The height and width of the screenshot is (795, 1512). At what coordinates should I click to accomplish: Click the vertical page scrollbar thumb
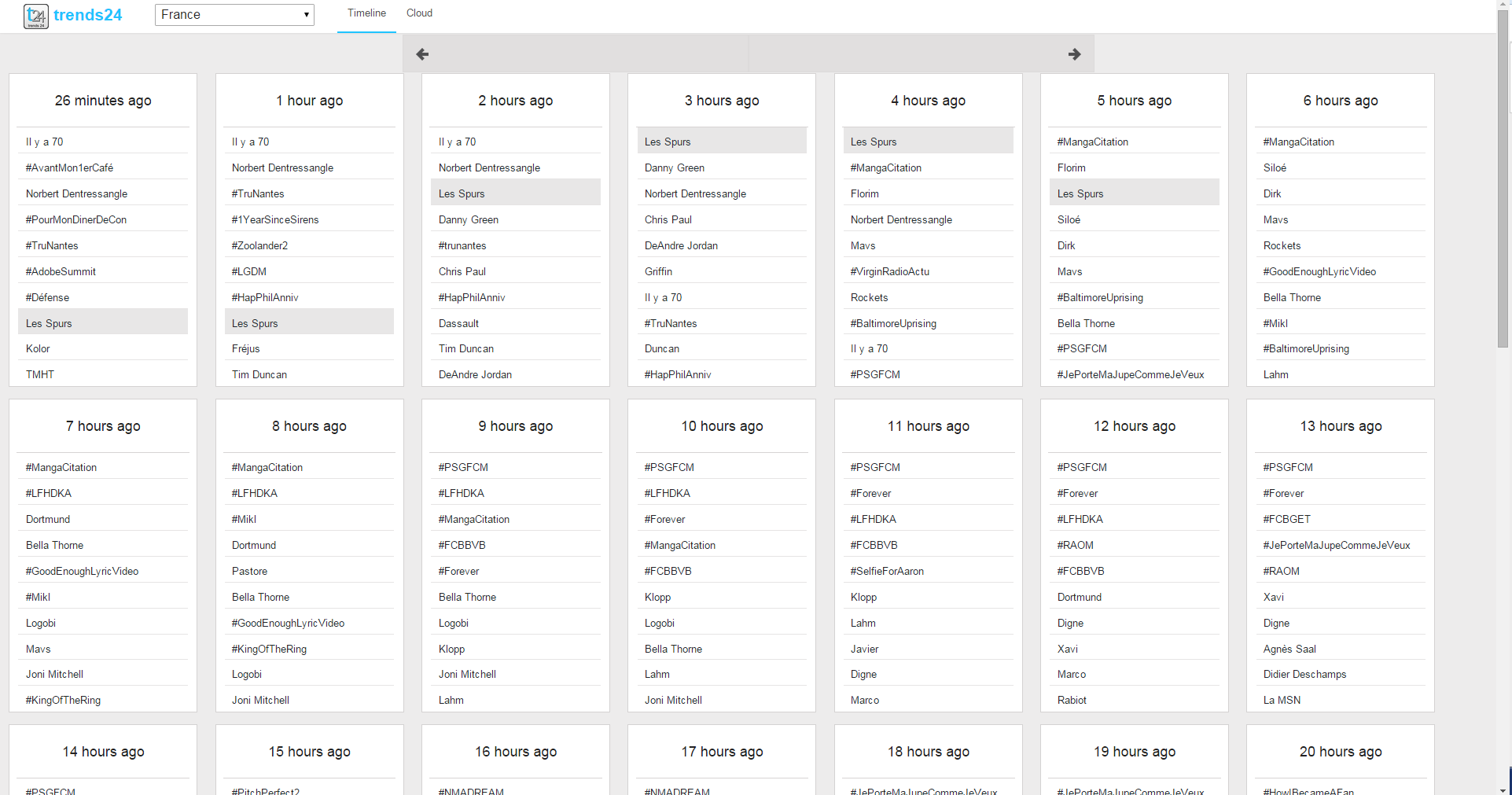[1503, 179]
